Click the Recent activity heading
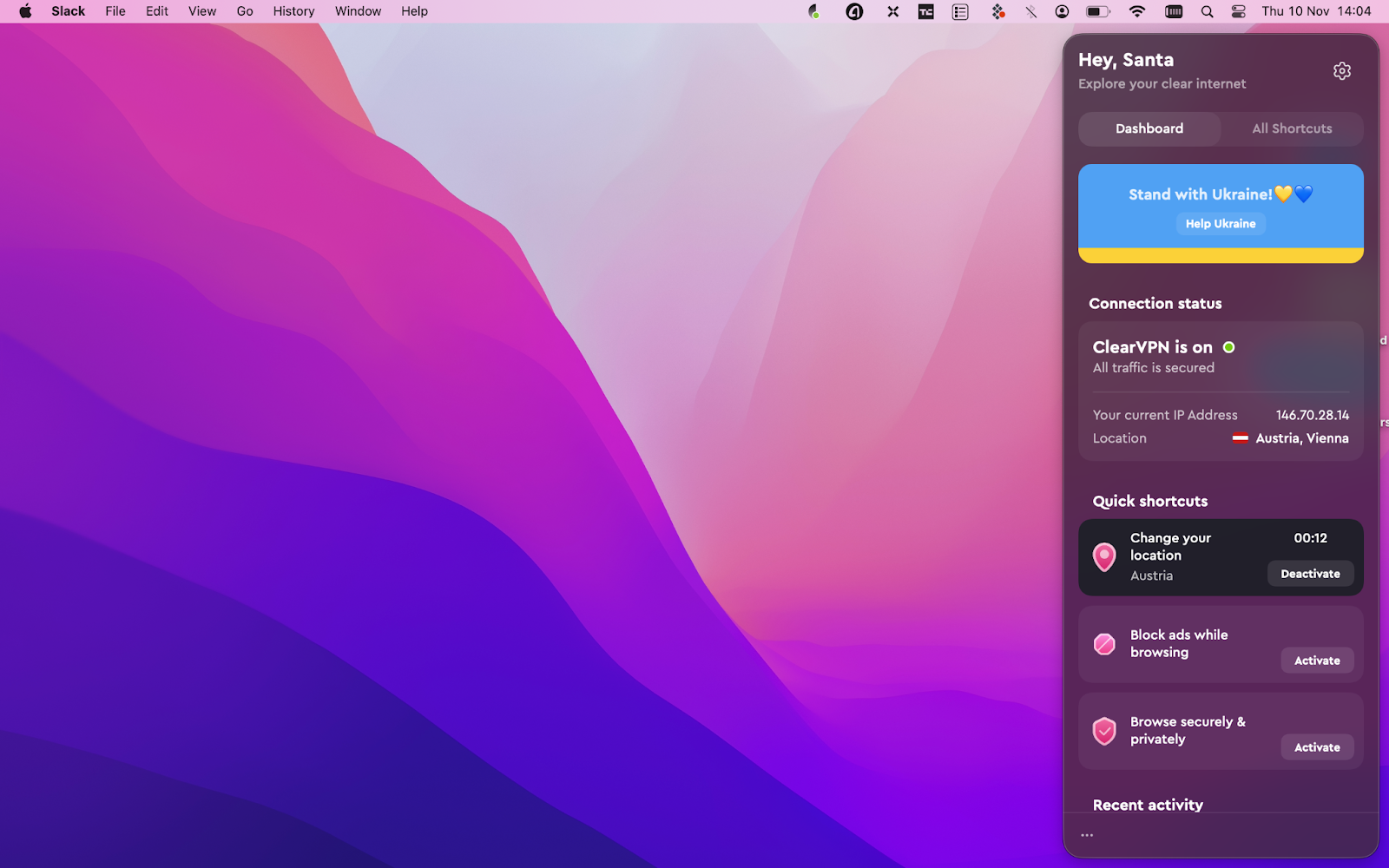Screen dimensions: 1389x868 [x=1148, y=805]
